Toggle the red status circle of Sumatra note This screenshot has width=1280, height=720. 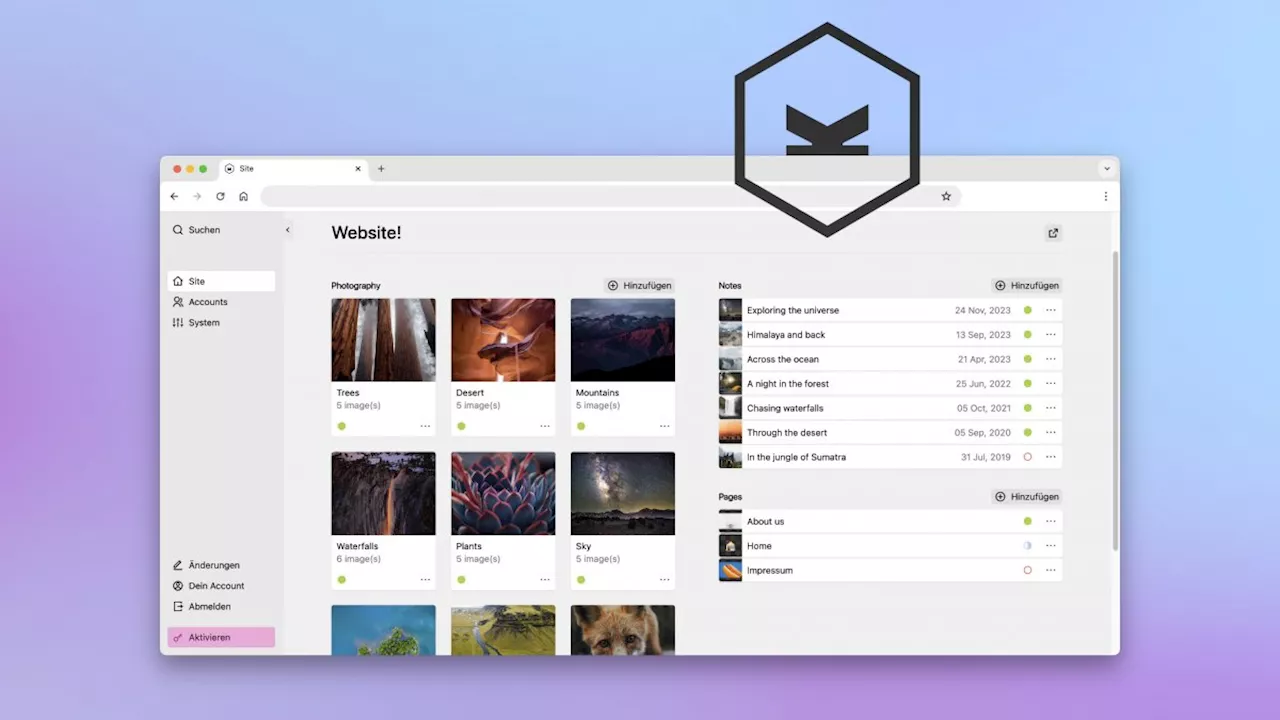click(x=1027, y=457)
